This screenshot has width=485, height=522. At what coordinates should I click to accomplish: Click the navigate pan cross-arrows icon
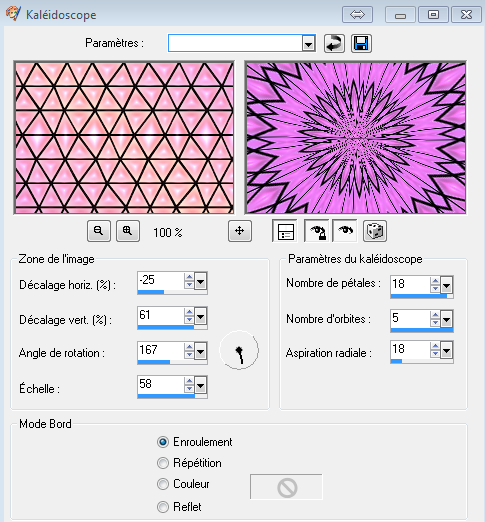240,231
